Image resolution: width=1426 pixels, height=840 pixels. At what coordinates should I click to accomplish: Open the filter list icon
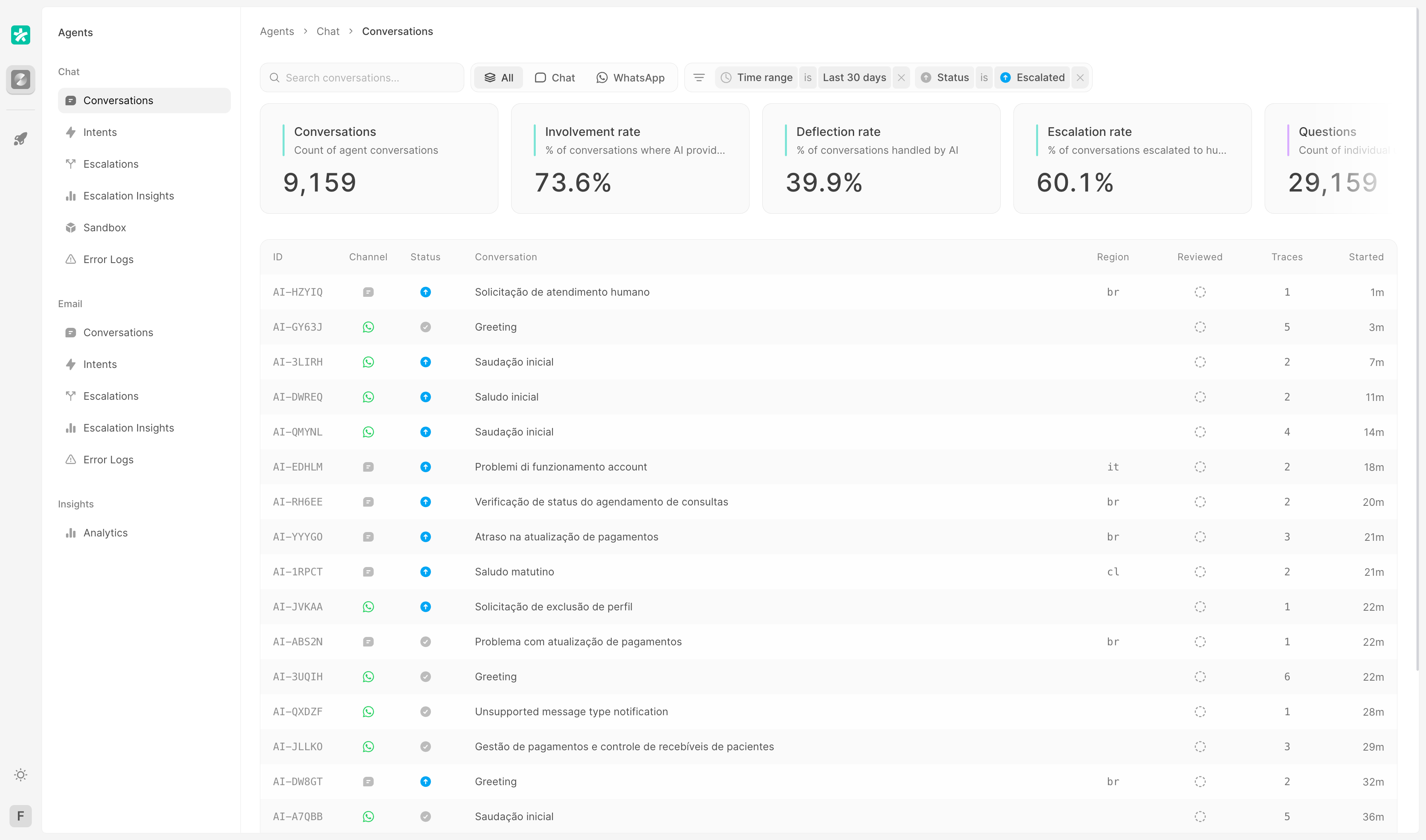click(699, 77)
